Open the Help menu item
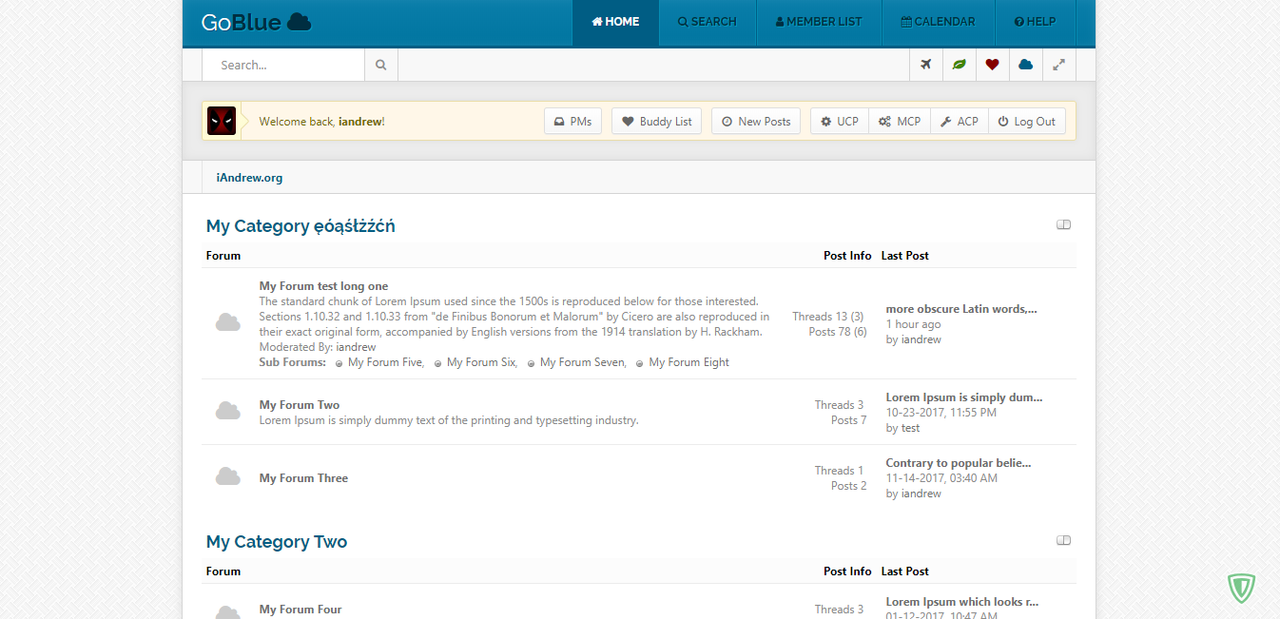The image size is (1280, 619). click(1035, 22)
